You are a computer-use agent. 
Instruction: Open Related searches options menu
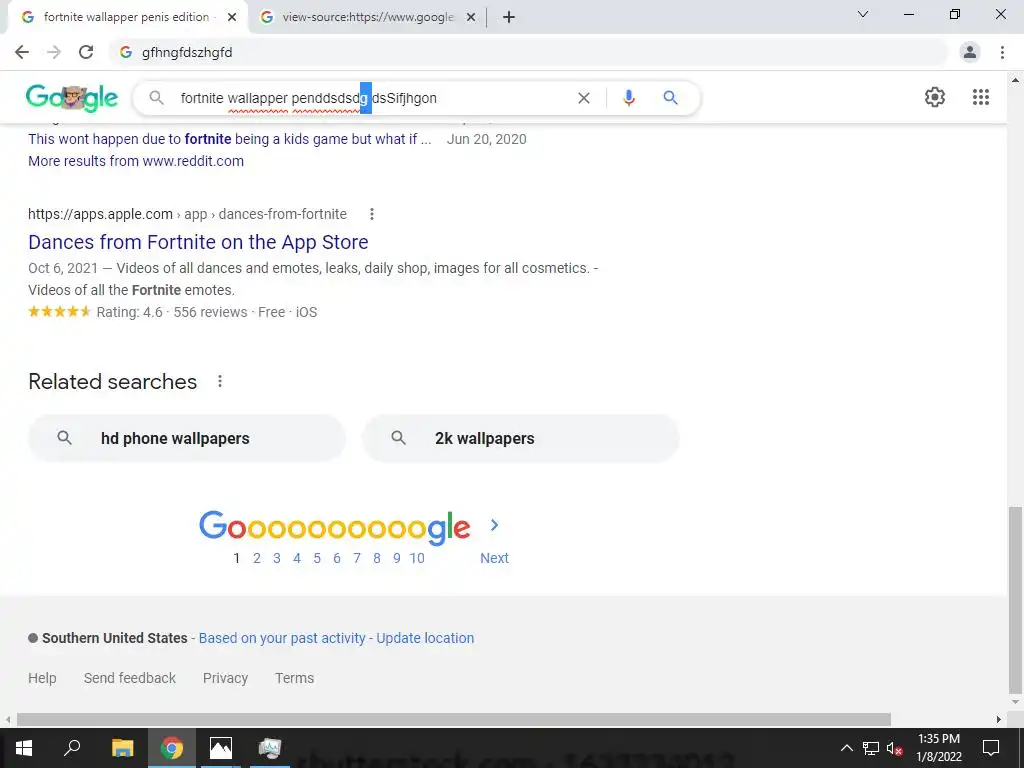click(220, 381)
